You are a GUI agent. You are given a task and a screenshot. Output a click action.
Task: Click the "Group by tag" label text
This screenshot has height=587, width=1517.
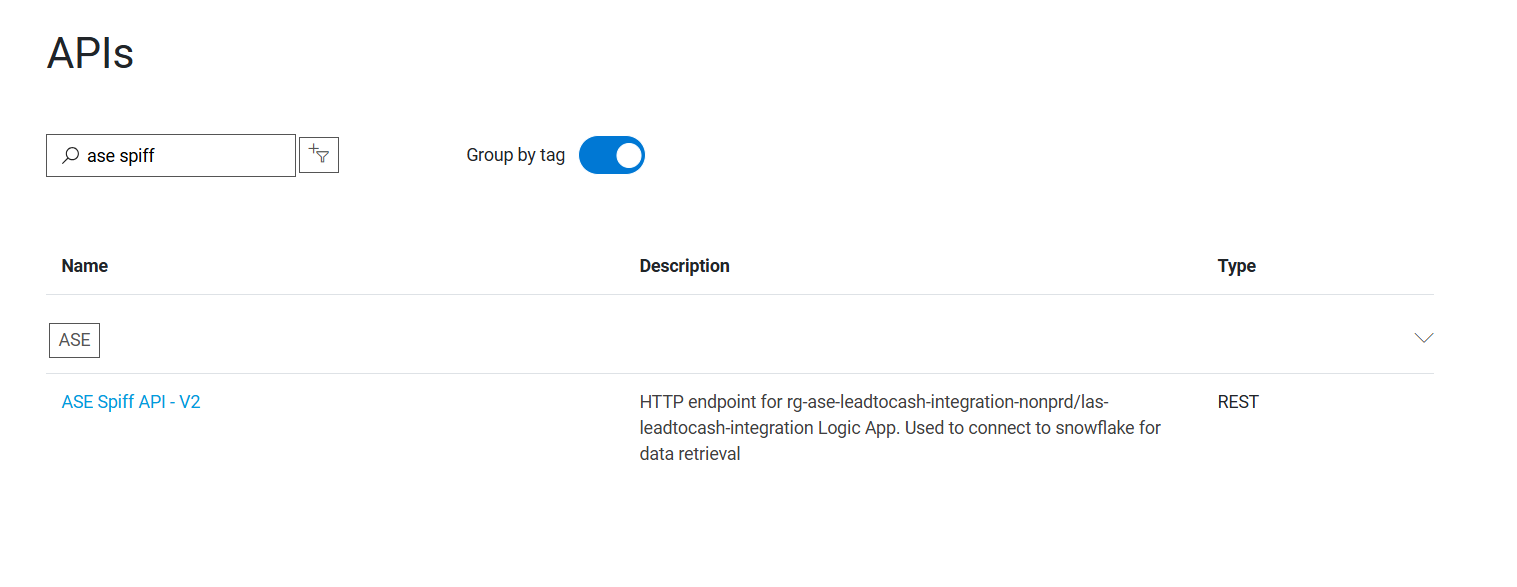coord(515,155)
